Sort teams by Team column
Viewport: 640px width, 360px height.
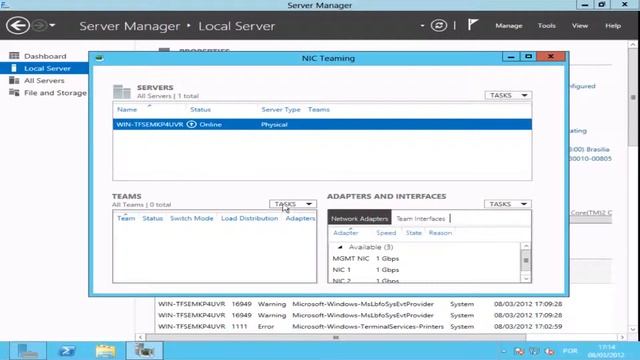pyautogui.click(x=126, y=218)
